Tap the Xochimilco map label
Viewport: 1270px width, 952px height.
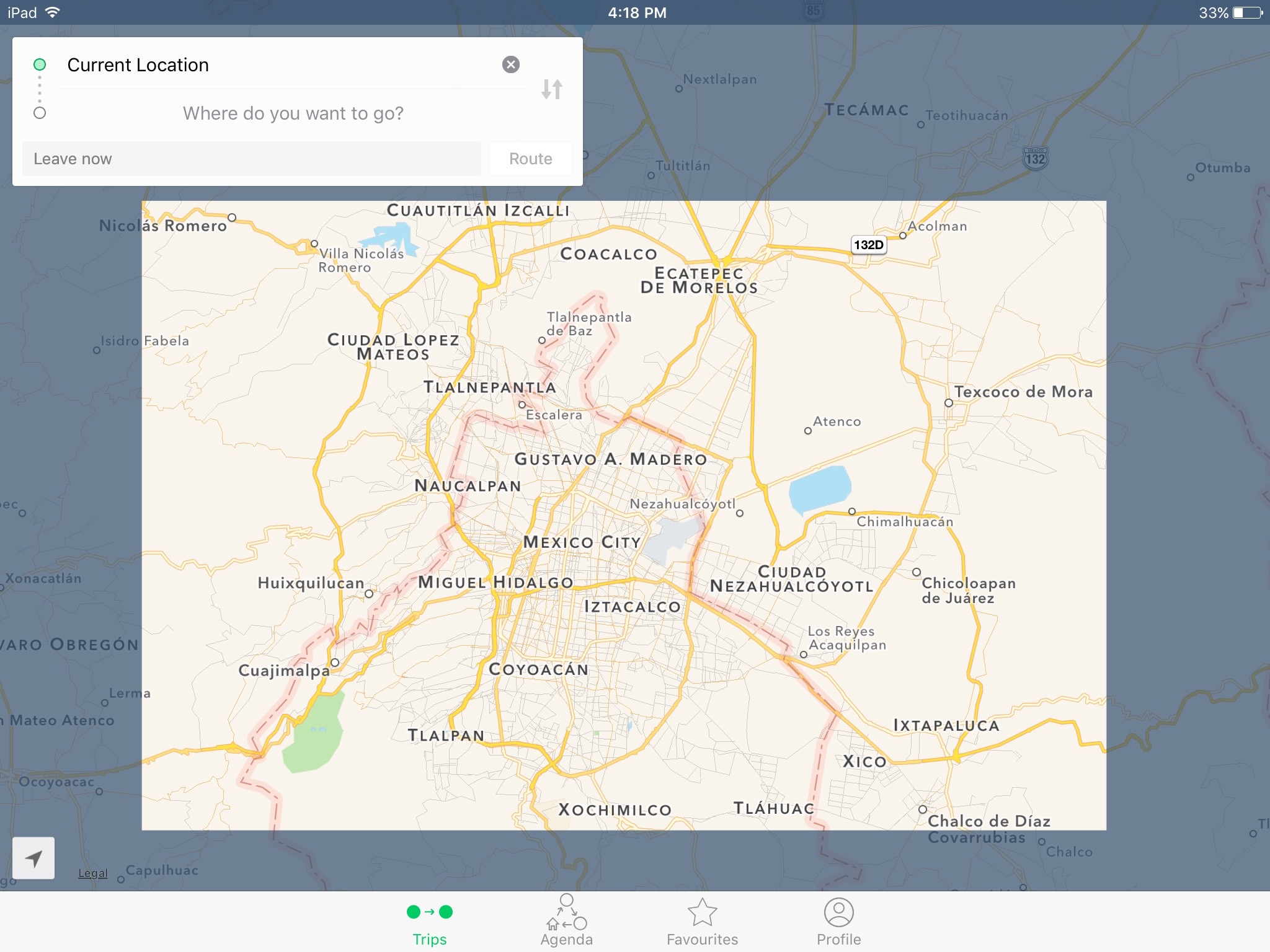click(615, 810)
